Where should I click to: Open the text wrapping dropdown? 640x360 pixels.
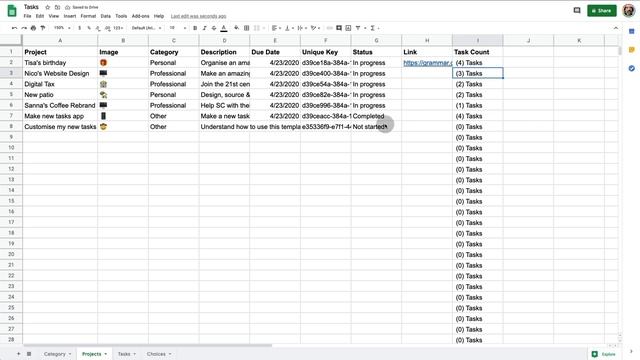click(302, 28)
